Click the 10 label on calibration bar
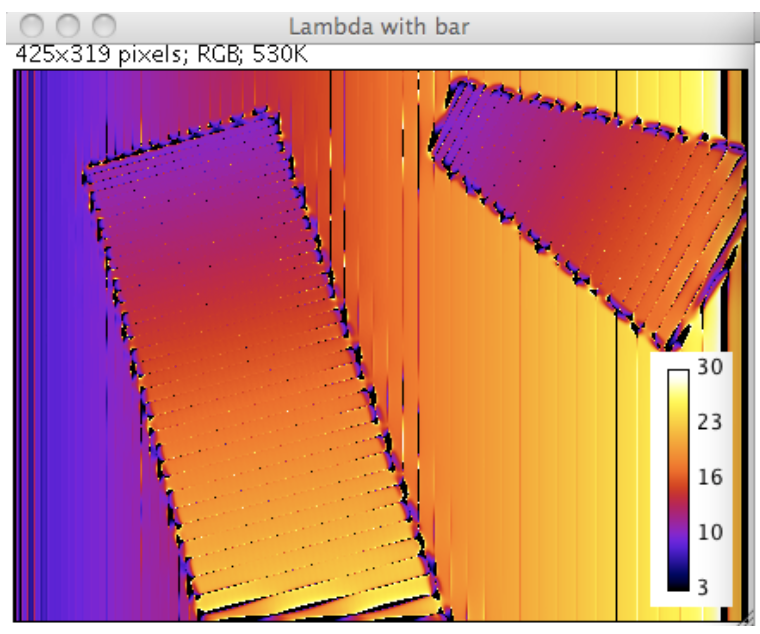760x634 pixels. tap(711, 531)
